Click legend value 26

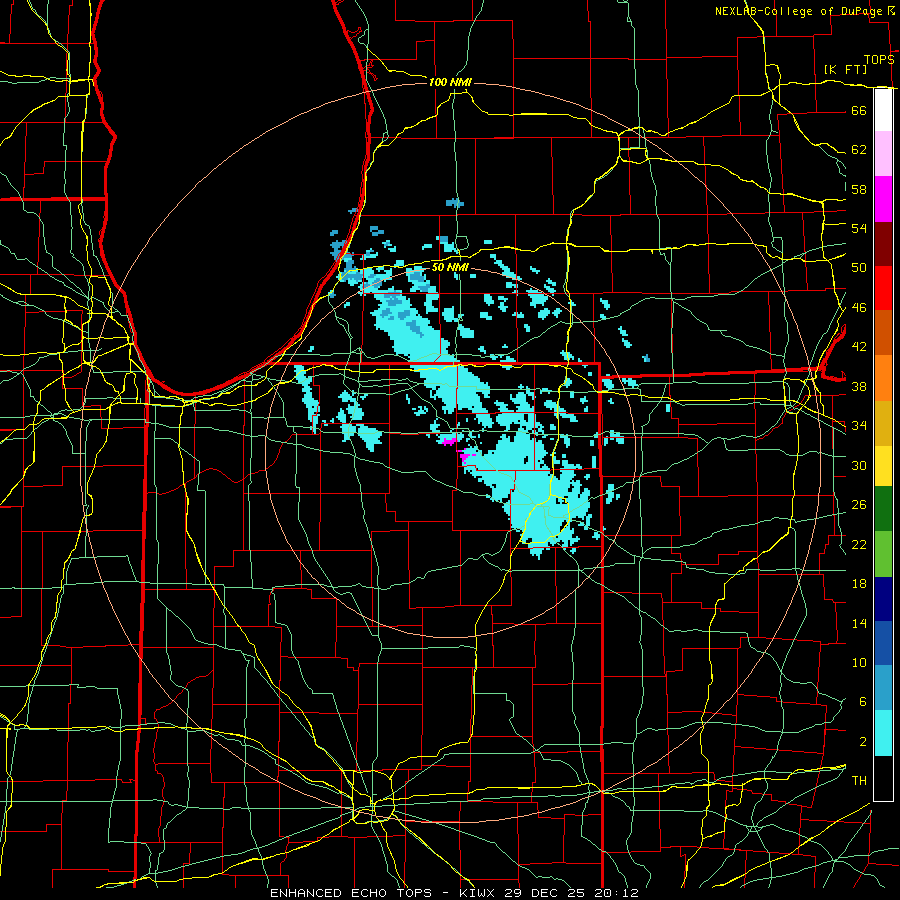(x=859, y=505)
